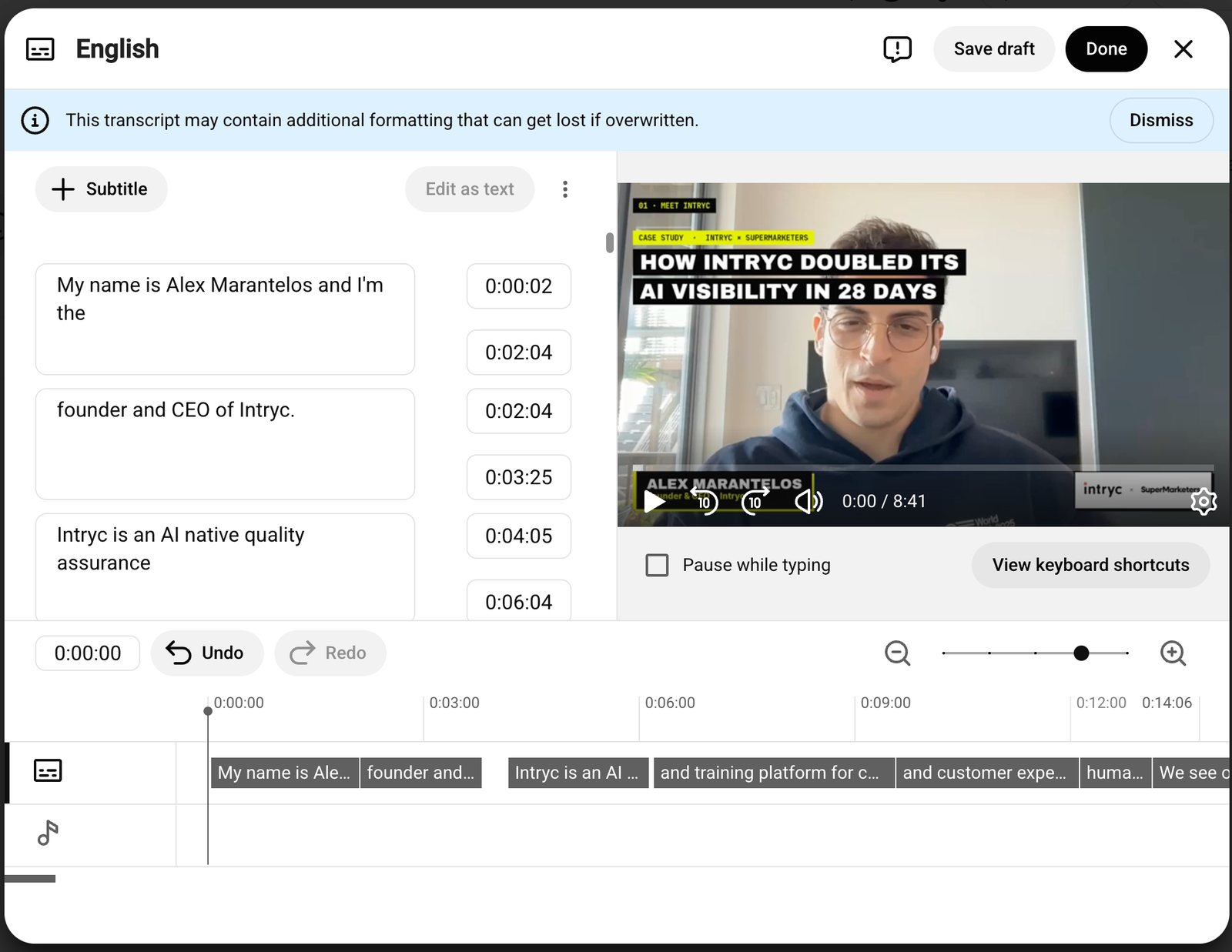
Task: Zoom out the timeline
Action: tap(897, 653)
